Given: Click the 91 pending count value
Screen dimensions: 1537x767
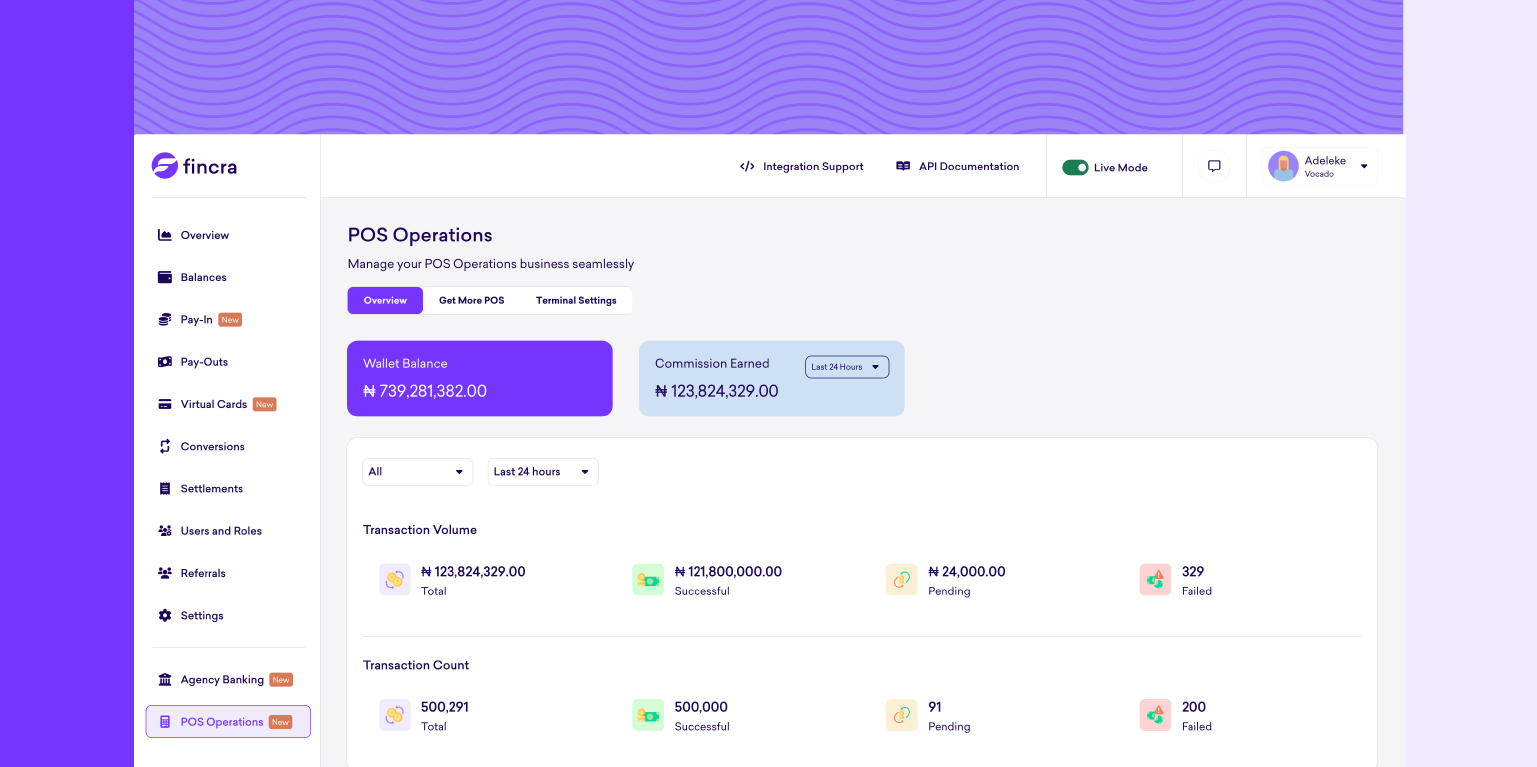Looking at the screenshot, I should (935, 707).
